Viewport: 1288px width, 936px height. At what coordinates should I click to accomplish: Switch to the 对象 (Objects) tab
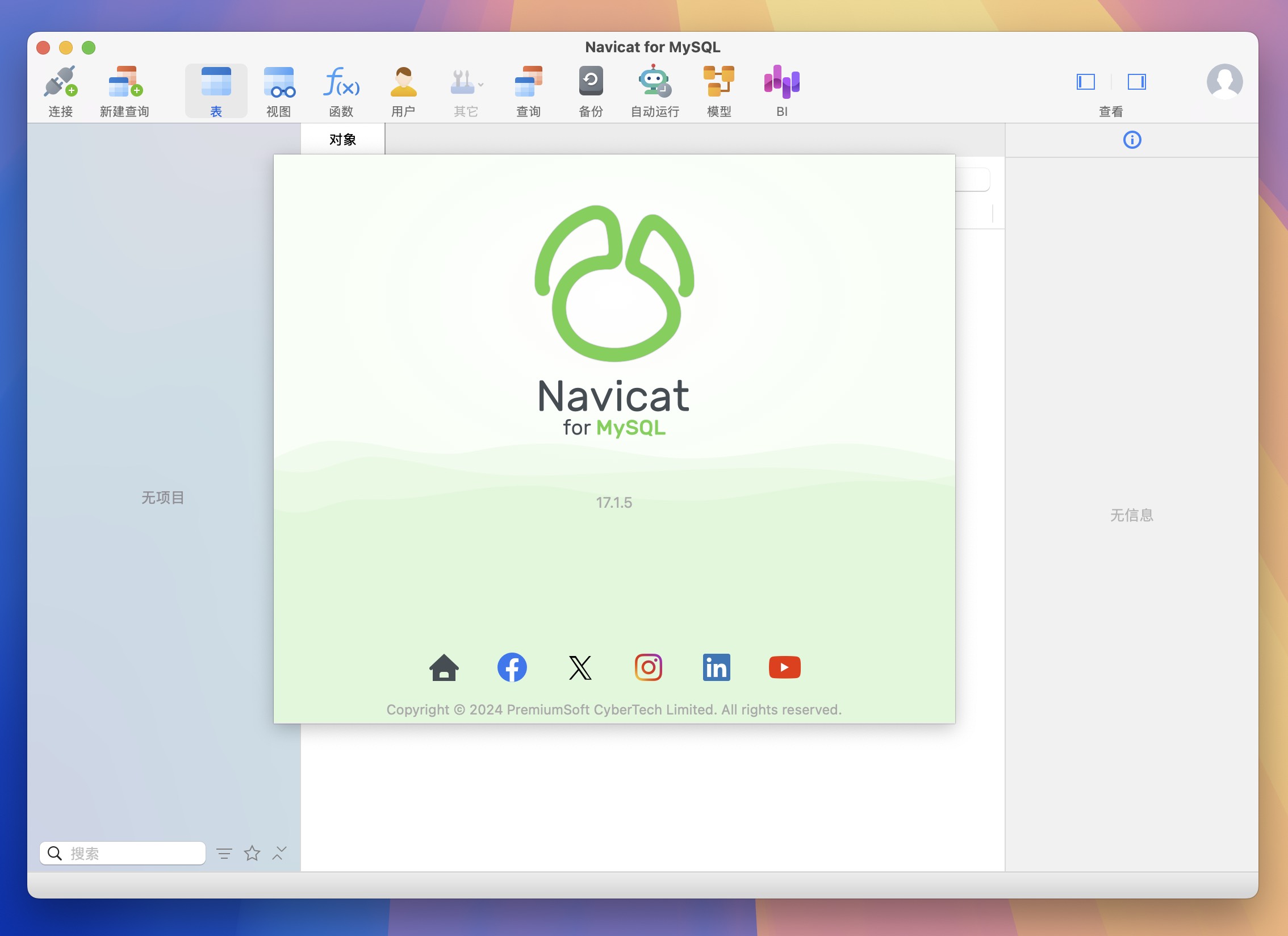(342, 139)
